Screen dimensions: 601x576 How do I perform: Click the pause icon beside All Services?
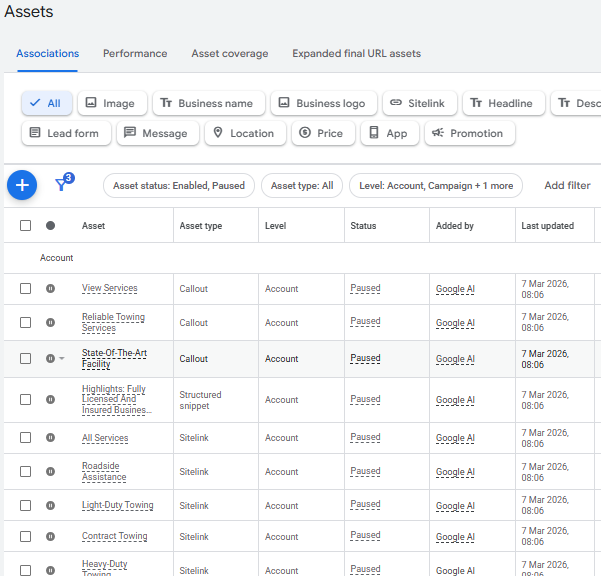coord(51,438)
